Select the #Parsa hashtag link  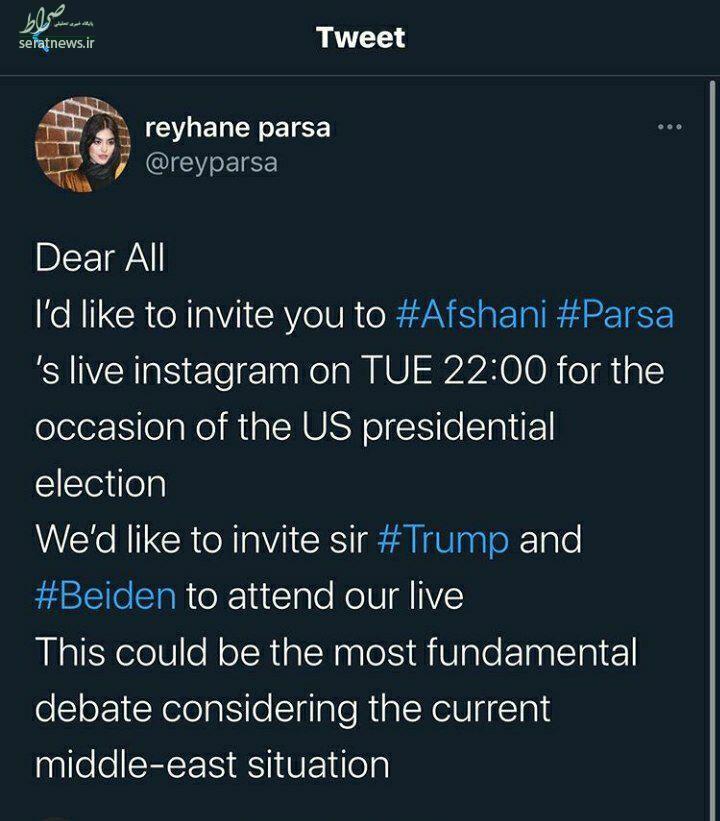(615, 315)
